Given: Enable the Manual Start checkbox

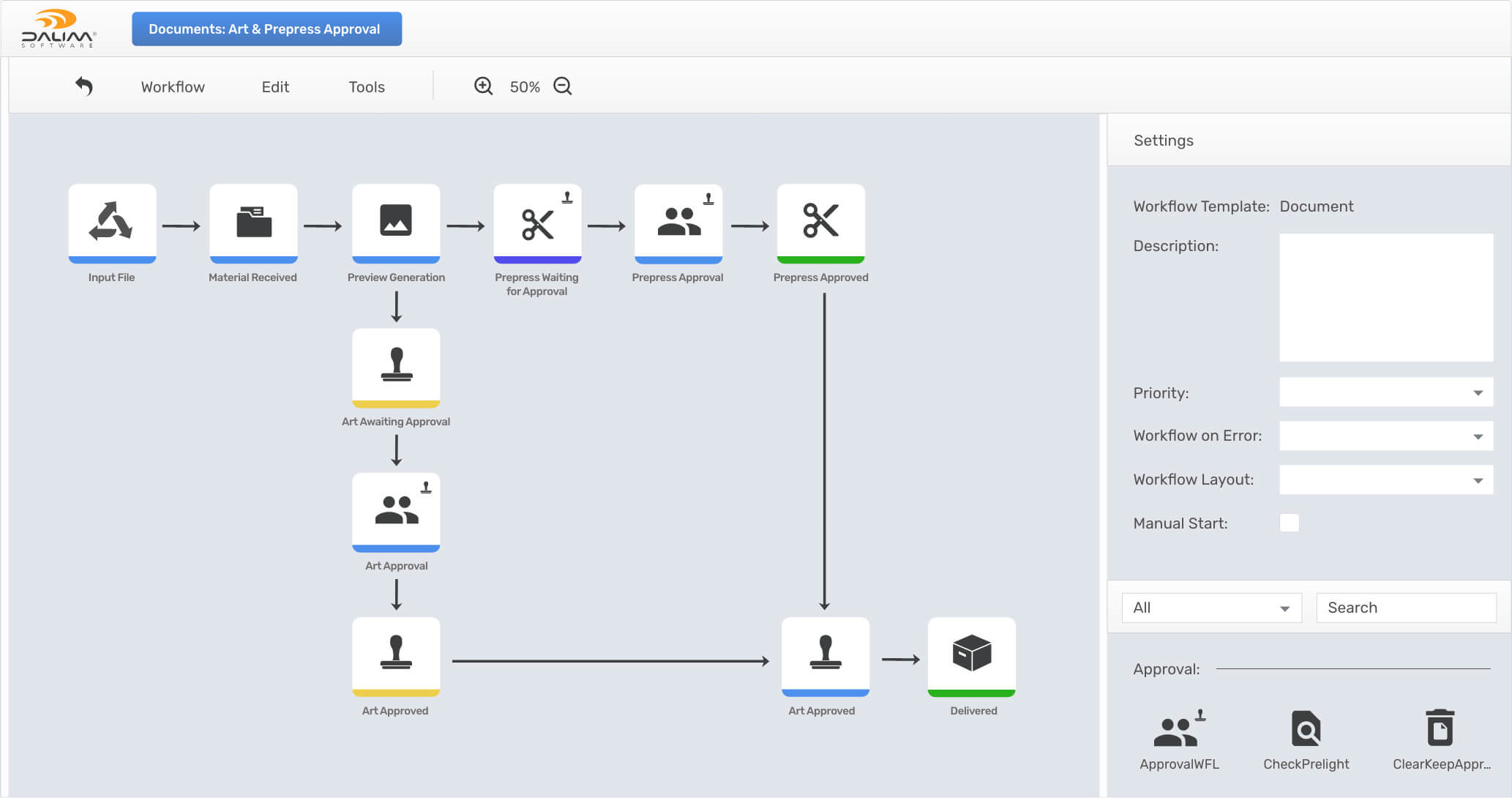Looking at the screenshot, I should click(1289, 523).
